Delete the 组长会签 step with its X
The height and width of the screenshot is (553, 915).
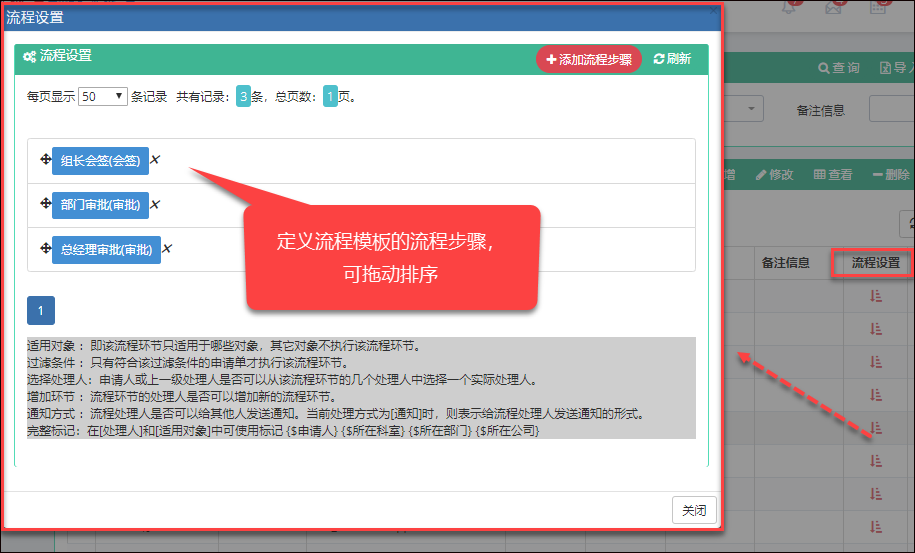(x=155, y=159)
